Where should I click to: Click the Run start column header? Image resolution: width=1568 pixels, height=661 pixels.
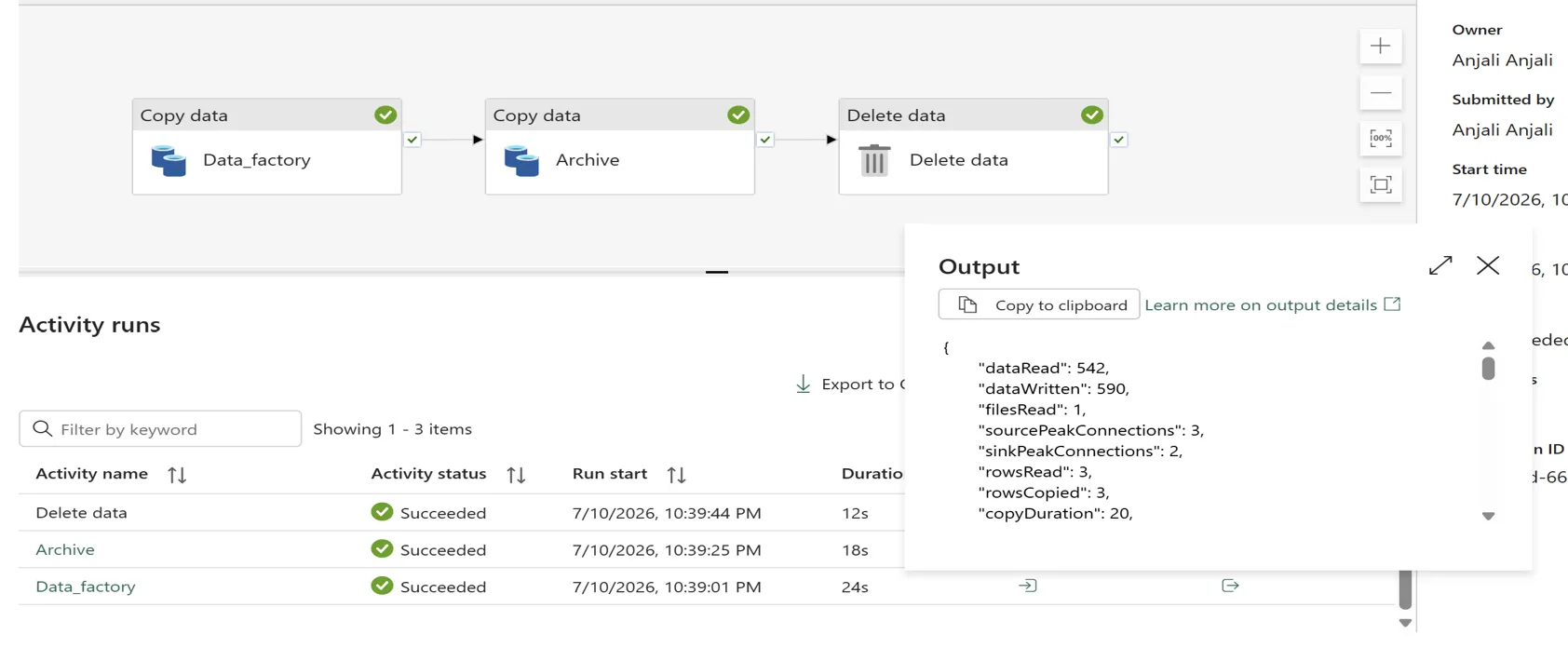pyautogui.click(x=610, y=474)
